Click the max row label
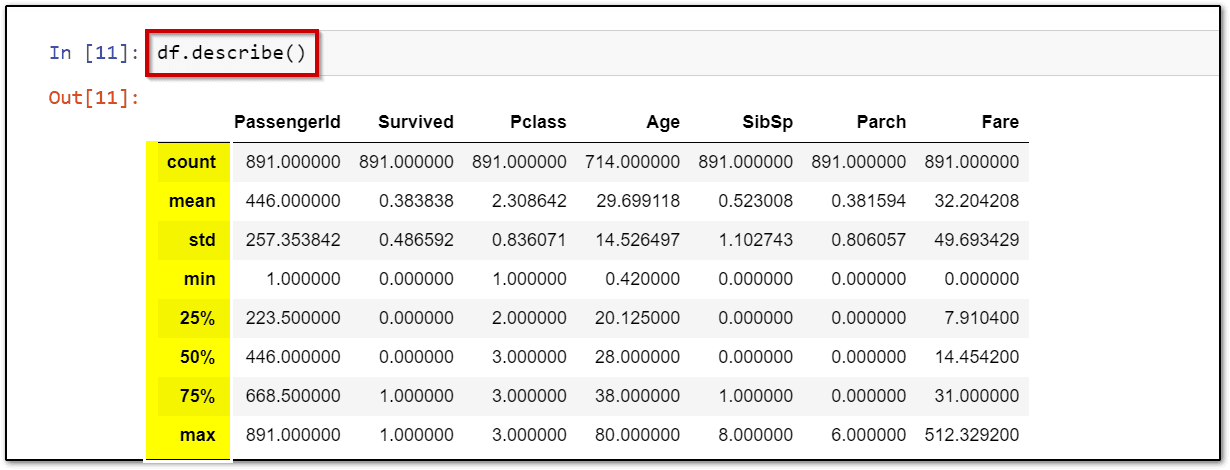The width and height of the screenshot is (1230, 470). click(198, 435)
